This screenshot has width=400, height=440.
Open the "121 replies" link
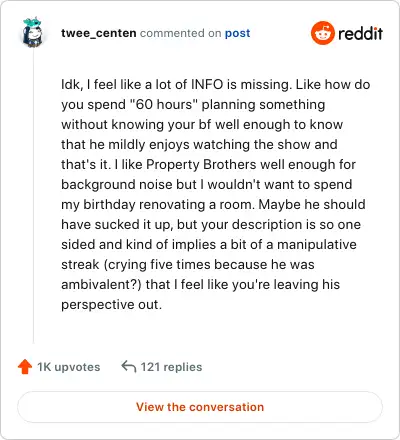pyautogui.click(x=171, y=367)
